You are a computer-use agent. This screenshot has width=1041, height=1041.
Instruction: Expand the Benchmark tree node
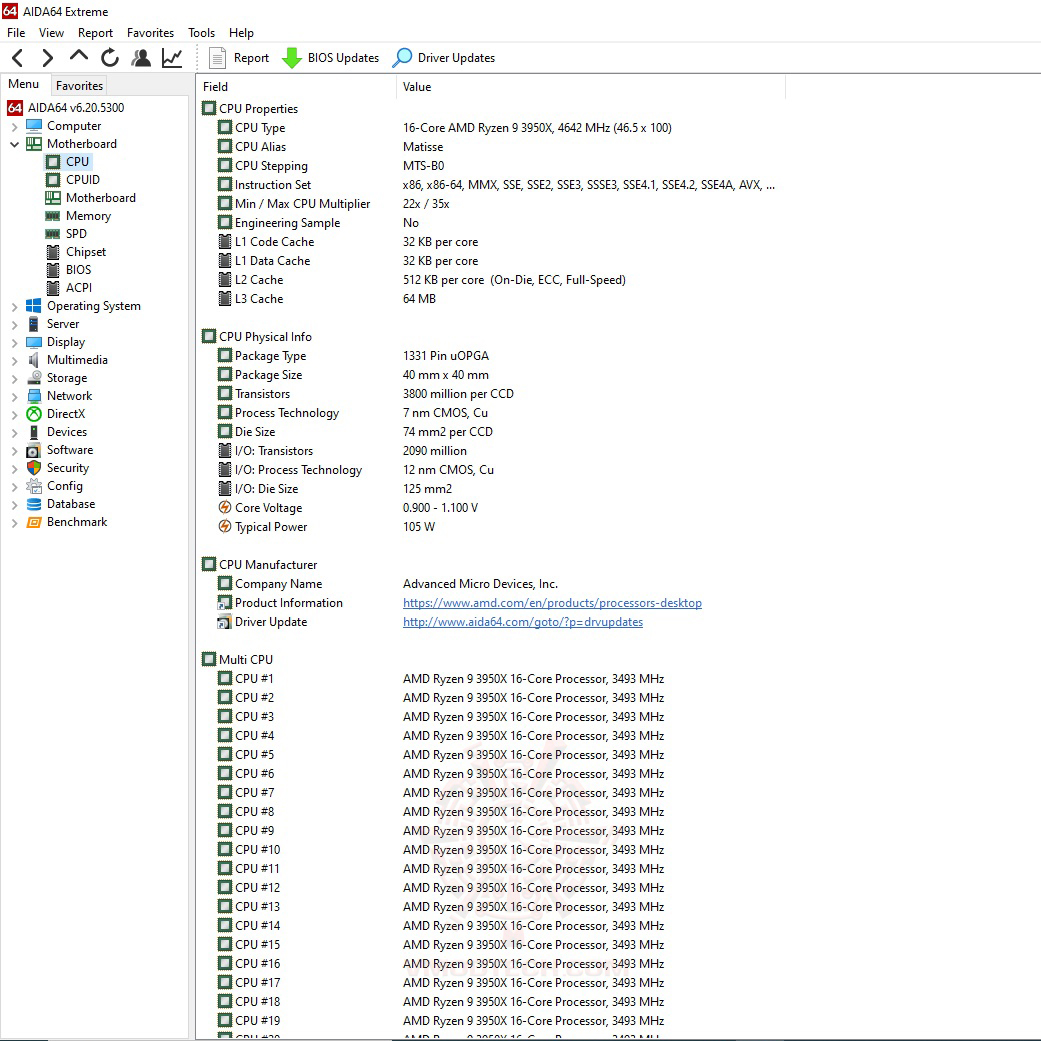[15, 522]
